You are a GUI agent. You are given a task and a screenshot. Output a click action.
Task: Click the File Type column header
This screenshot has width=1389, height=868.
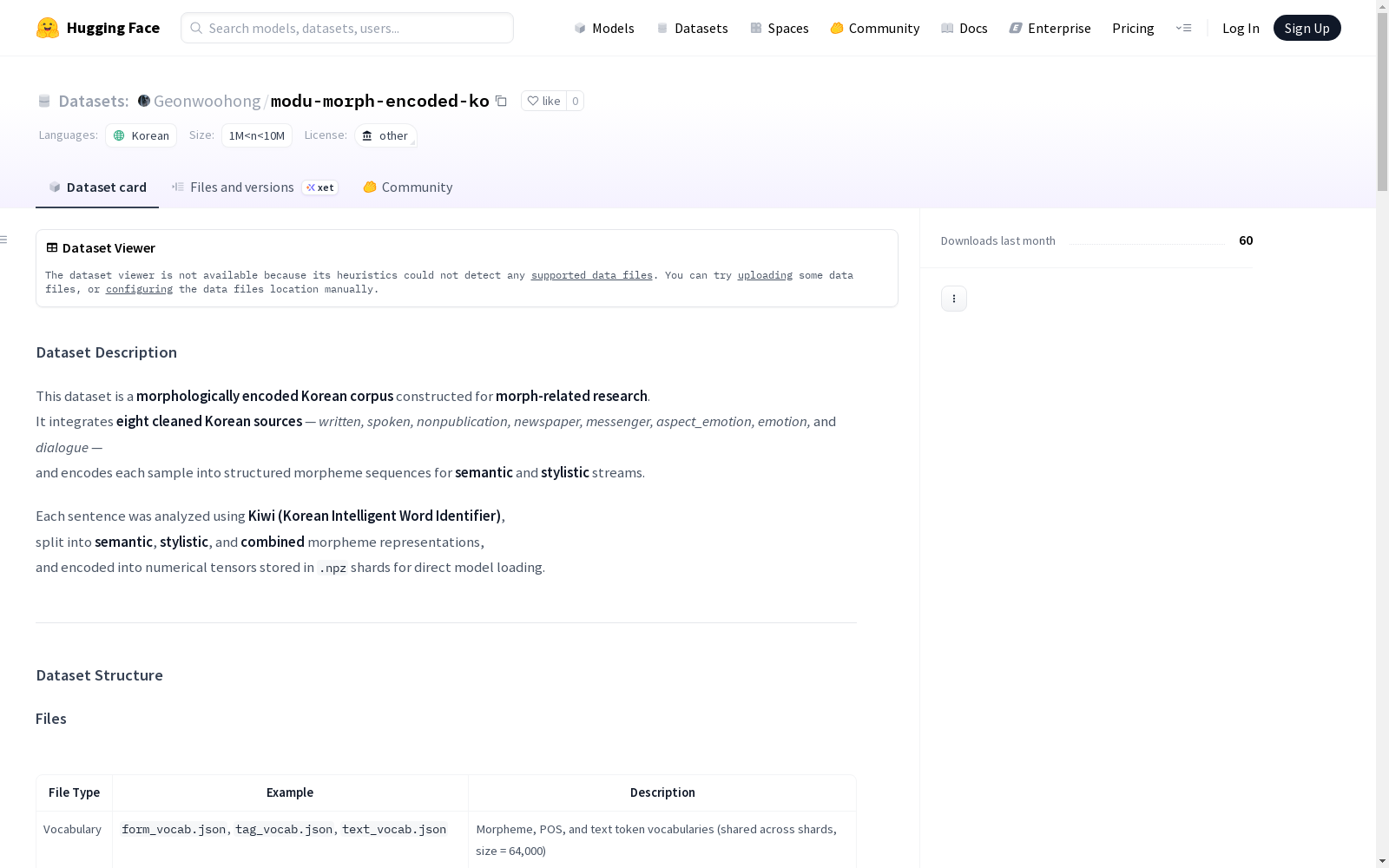74,792
